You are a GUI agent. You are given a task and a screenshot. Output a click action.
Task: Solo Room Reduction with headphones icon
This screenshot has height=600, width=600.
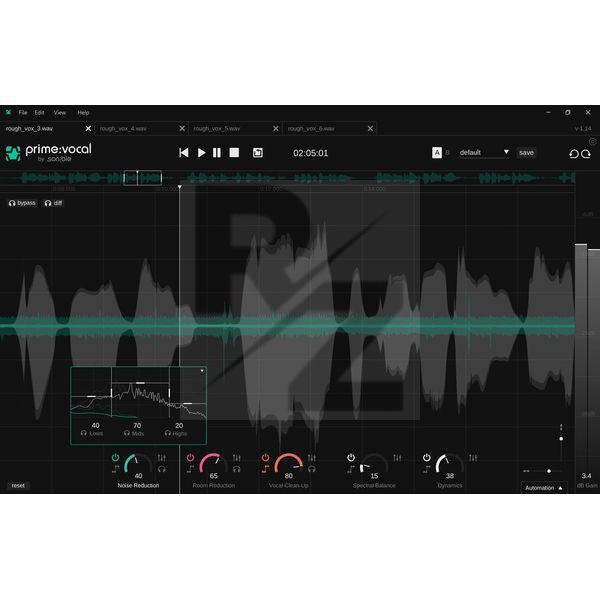(236, 469)
